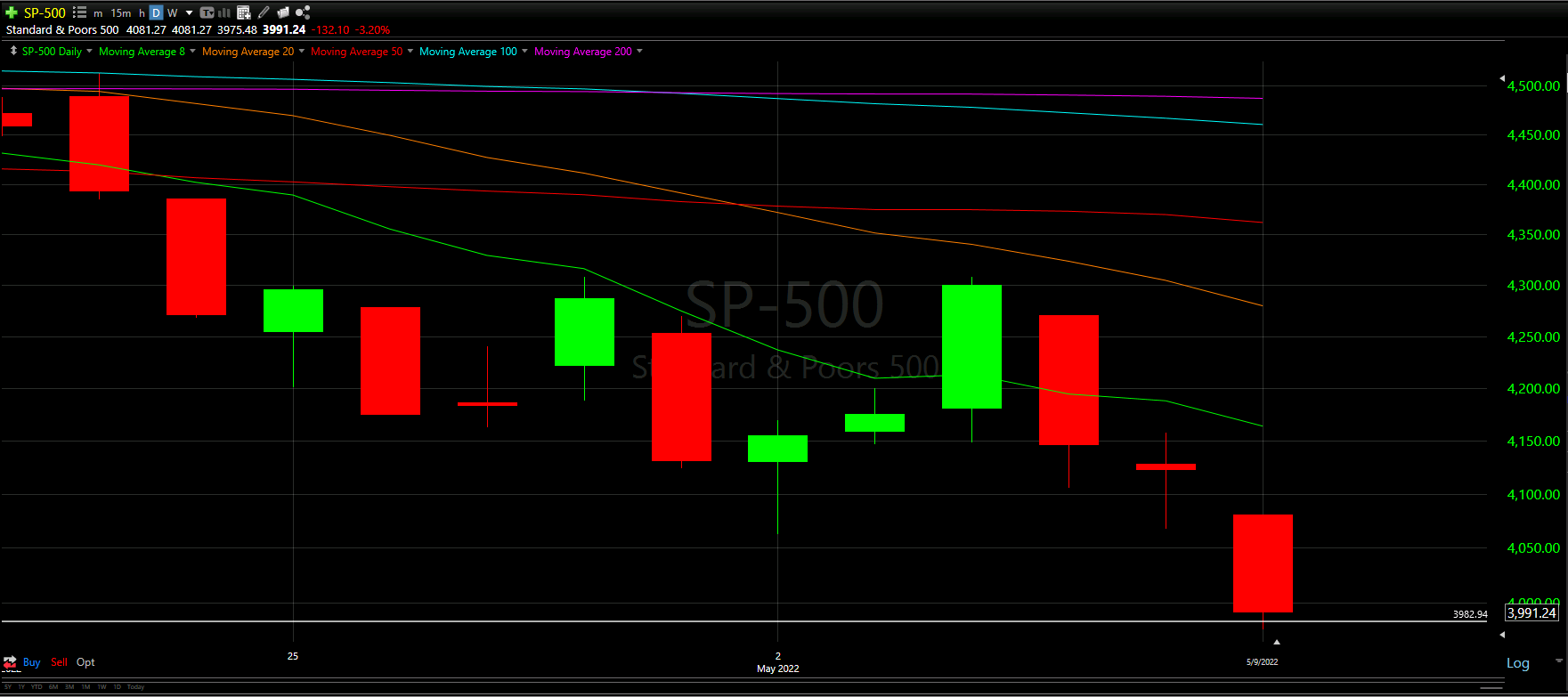Click the 5Y range tab
This screenshot has width=1568, height=697.
(x=8, y=687)
